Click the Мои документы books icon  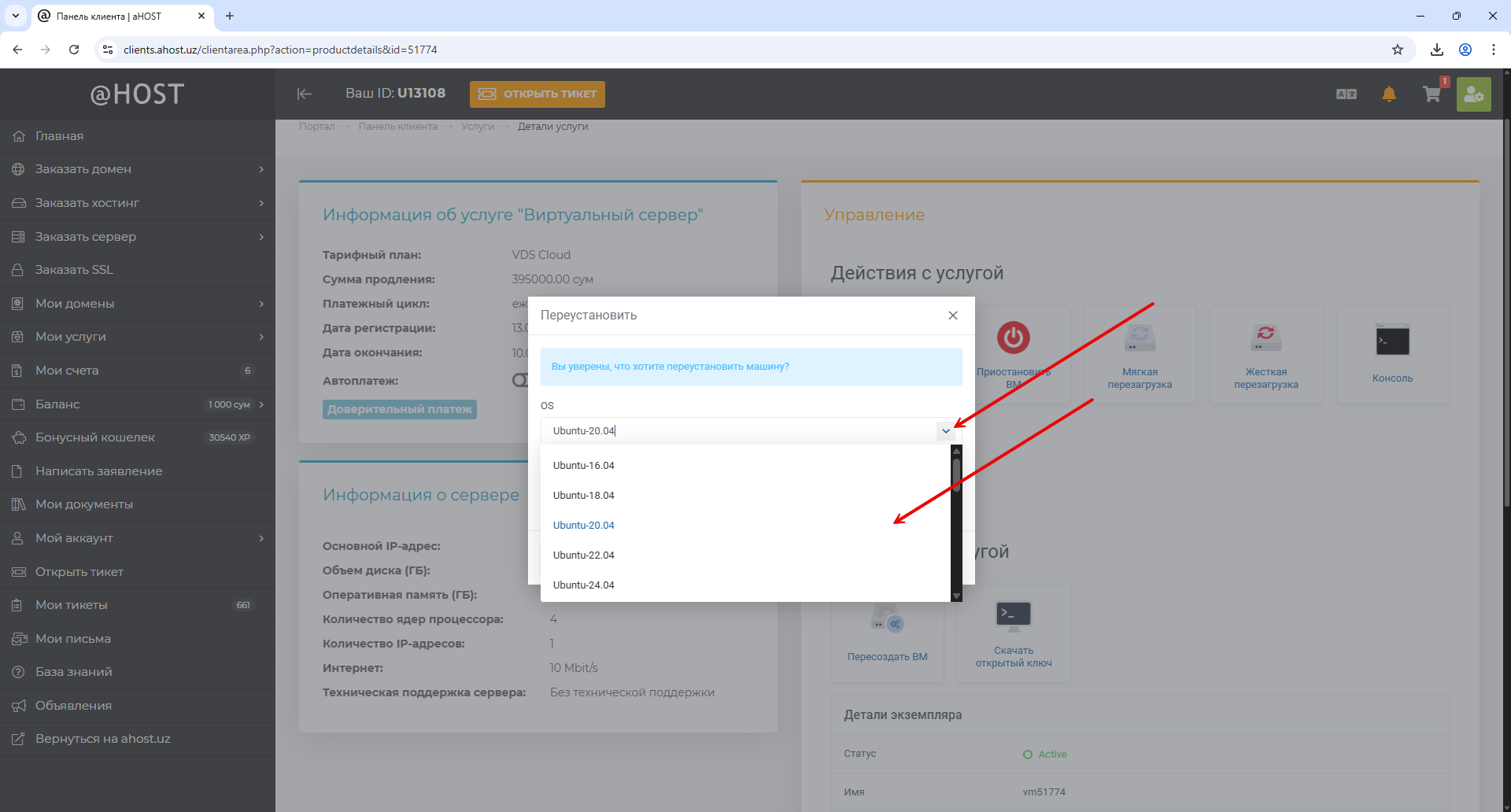click(18, 504)
